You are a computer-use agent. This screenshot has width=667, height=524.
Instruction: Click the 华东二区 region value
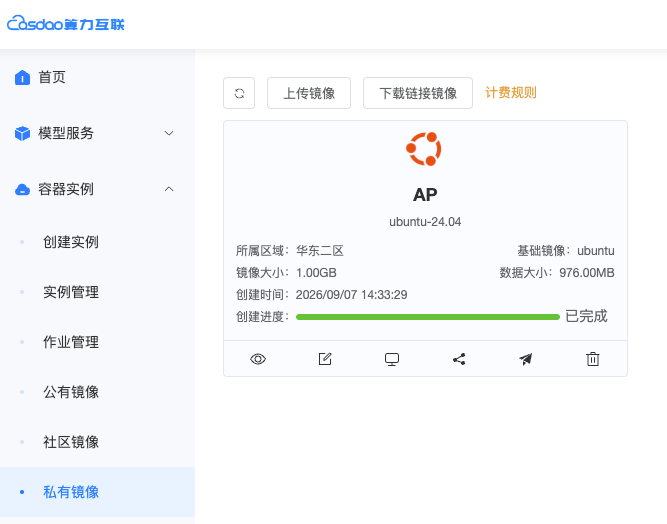[x=320, y=251]
